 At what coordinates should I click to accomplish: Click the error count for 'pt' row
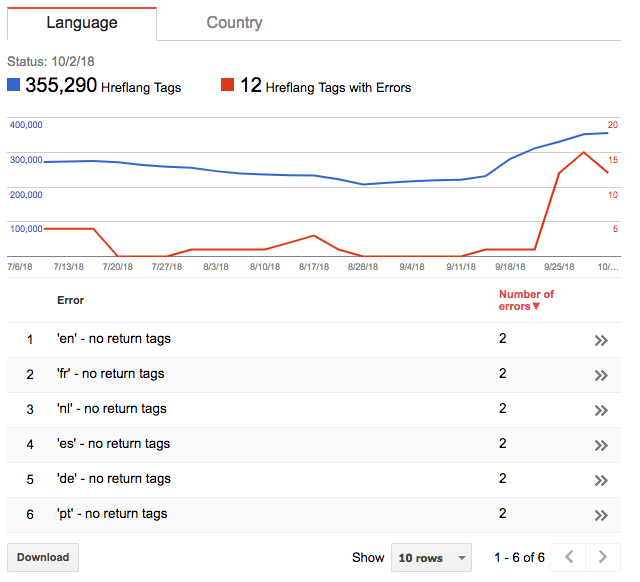click(x=502, y=513)
